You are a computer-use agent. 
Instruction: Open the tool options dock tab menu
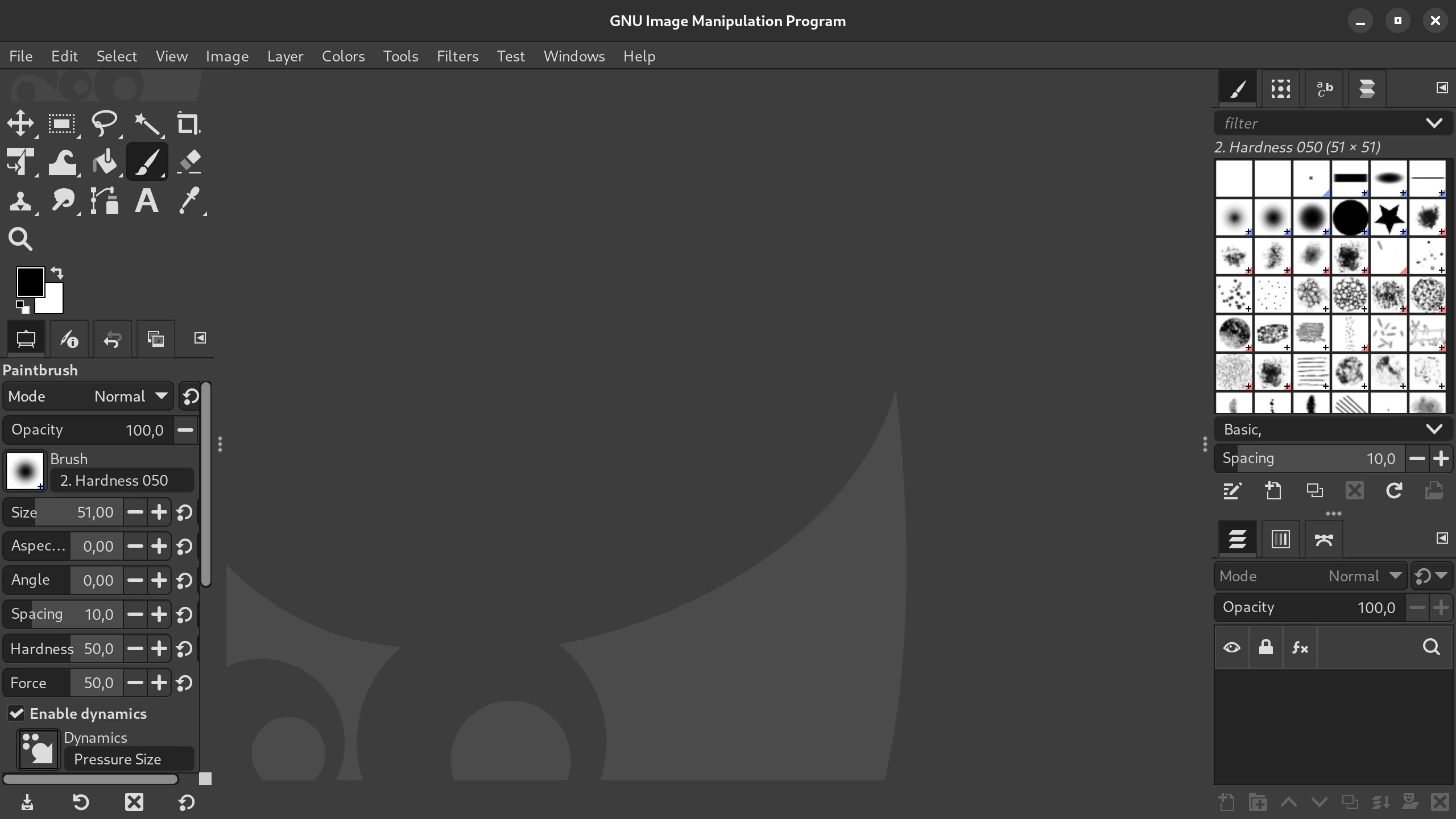[200, 338]
